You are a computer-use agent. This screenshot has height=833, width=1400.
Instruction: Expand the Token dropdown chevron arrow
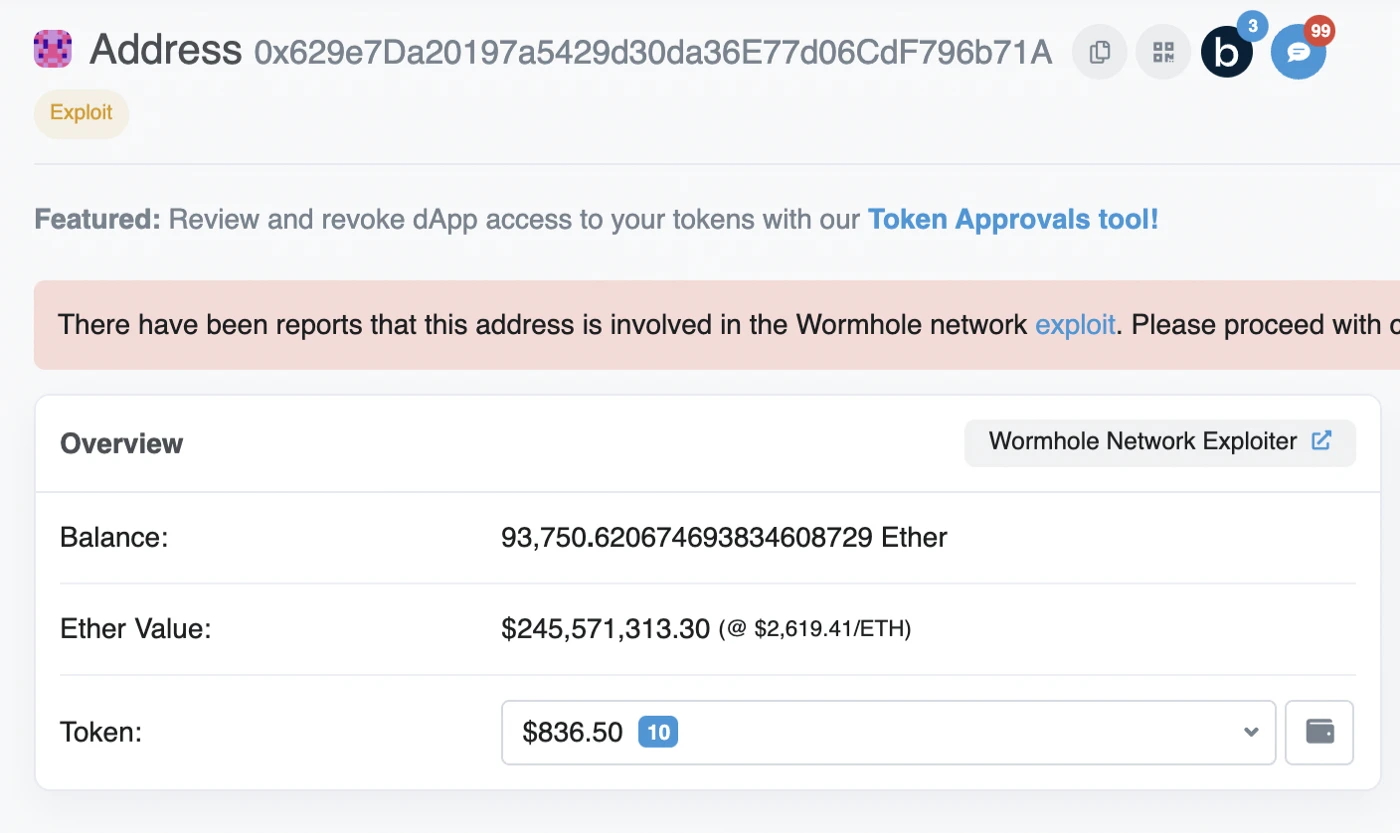pos(1250,732)
